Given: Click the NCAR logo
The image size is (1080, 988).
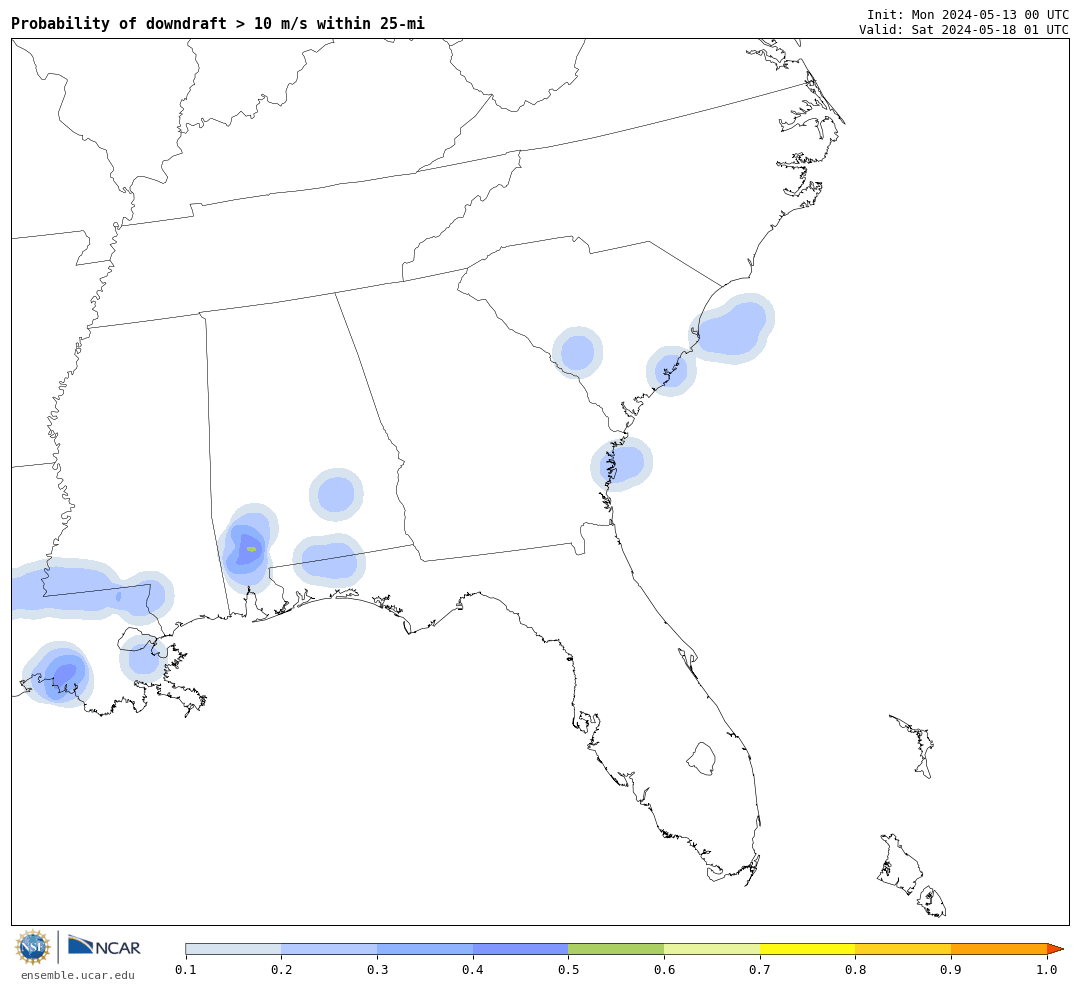Looking at the screenshot, I should click(x=105, y=946).
